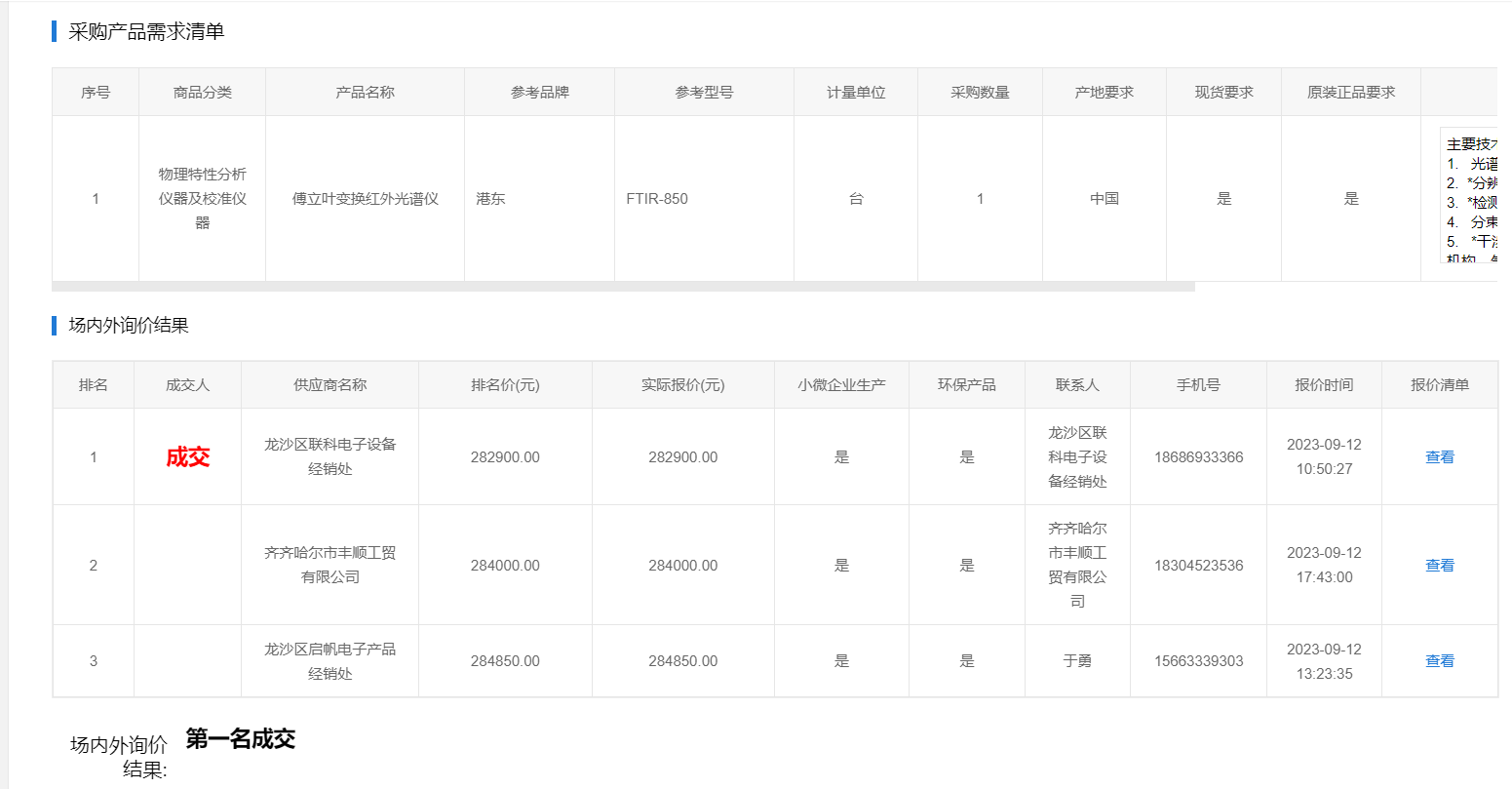Open 查看 link for 龙沙区联科电子设备经销处 quote

pyautogui.click(x=1439, y=457)
